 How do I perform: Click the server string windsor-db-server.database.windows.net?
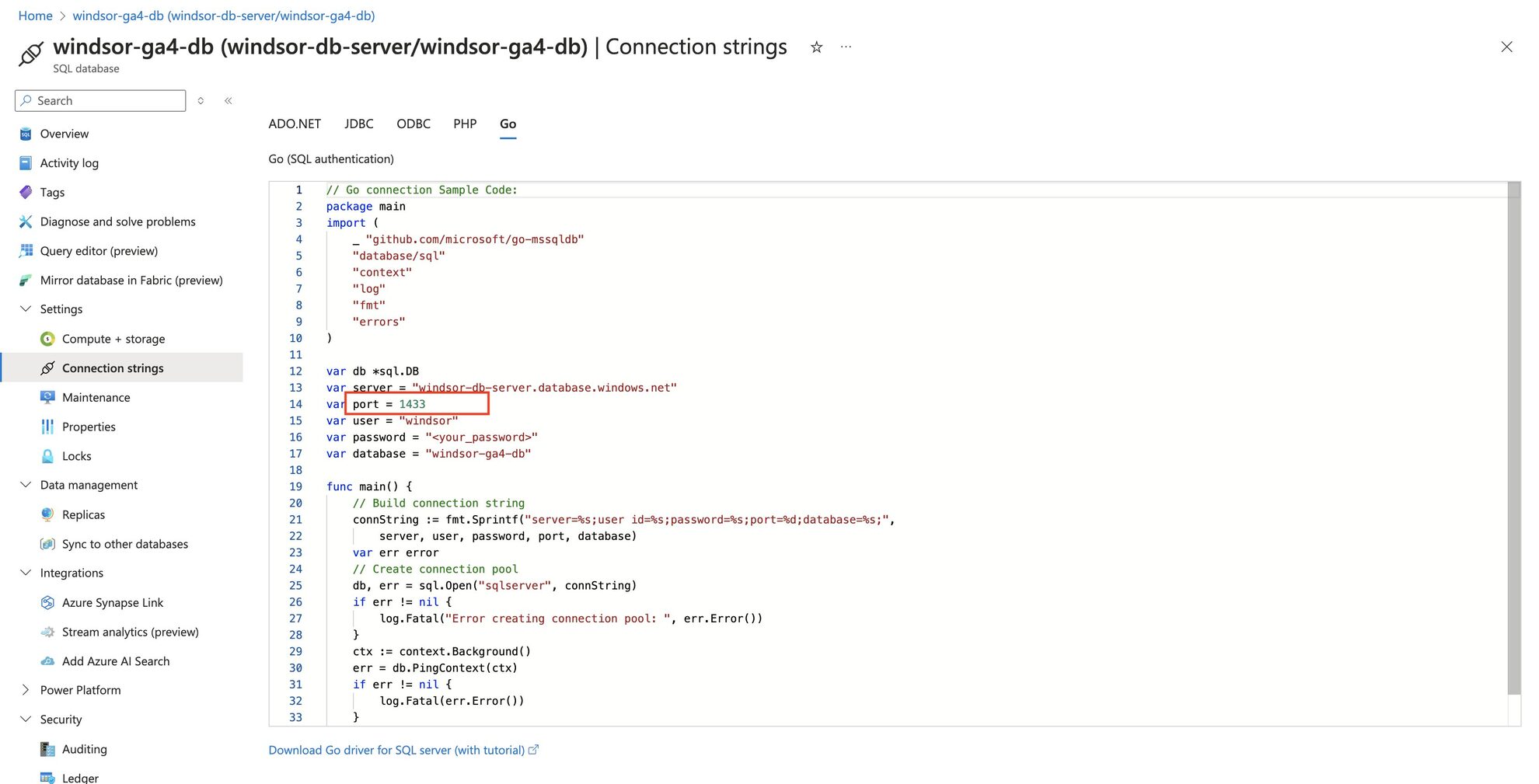[x=545, y=388]
